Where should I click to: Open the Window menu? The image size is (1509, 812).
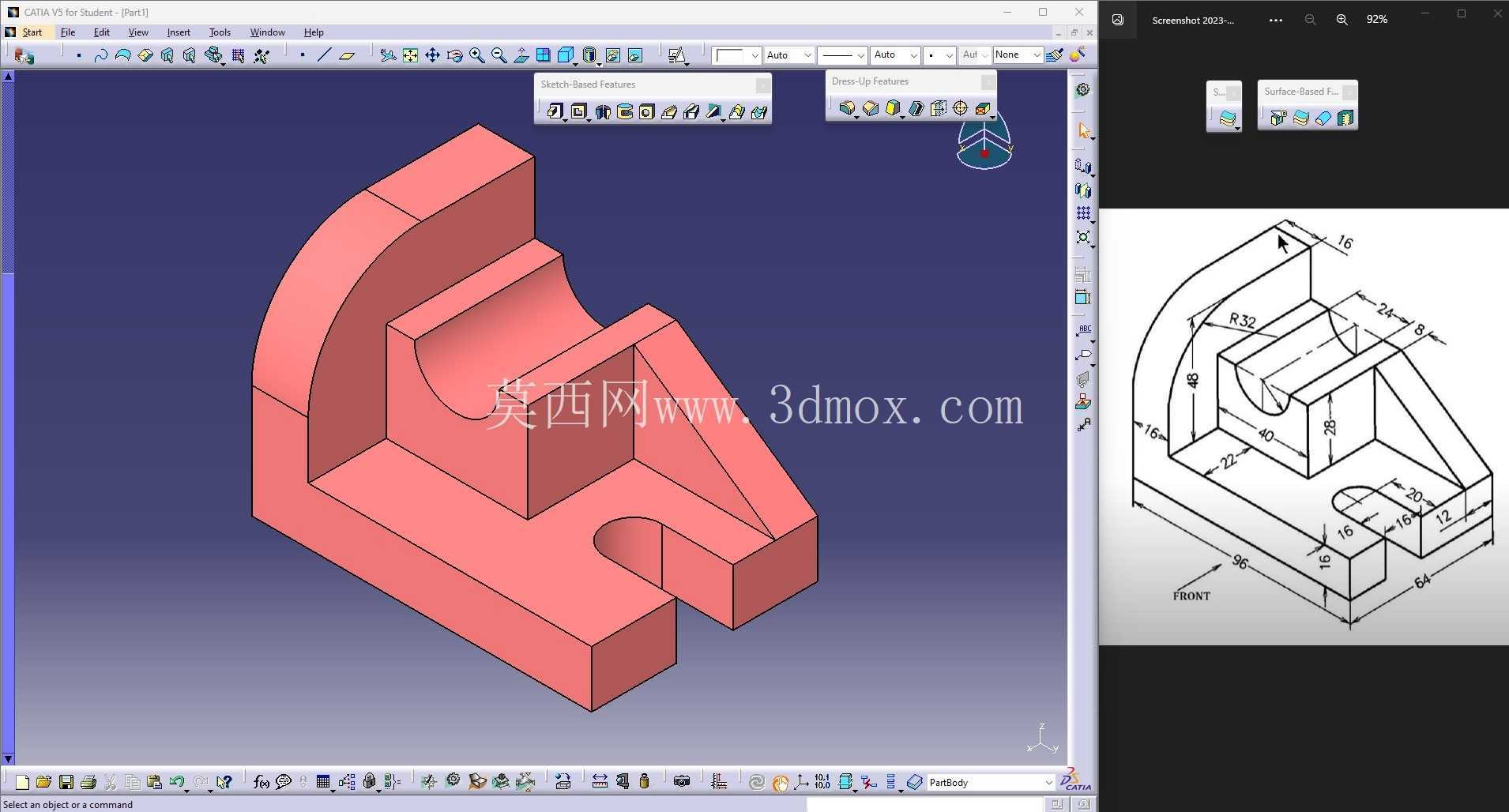coord(267,32)
